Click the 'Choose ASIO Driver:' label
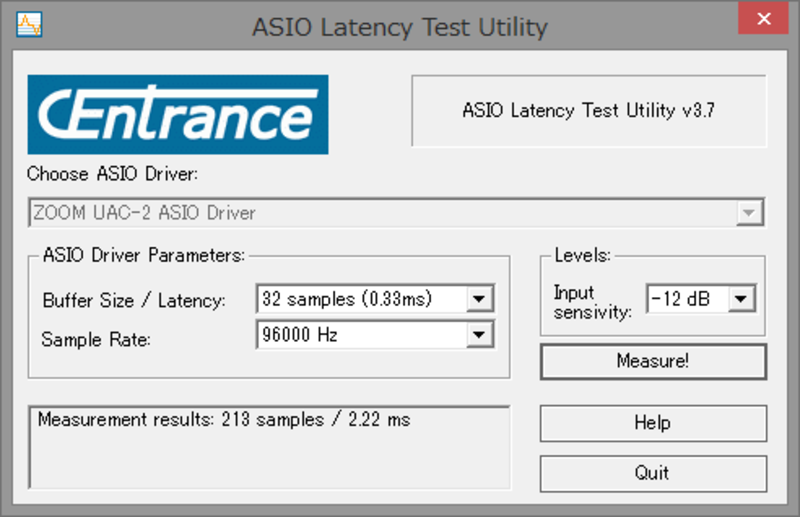The width and height of the screenshot is (800, 517). [x=112, y=174]
